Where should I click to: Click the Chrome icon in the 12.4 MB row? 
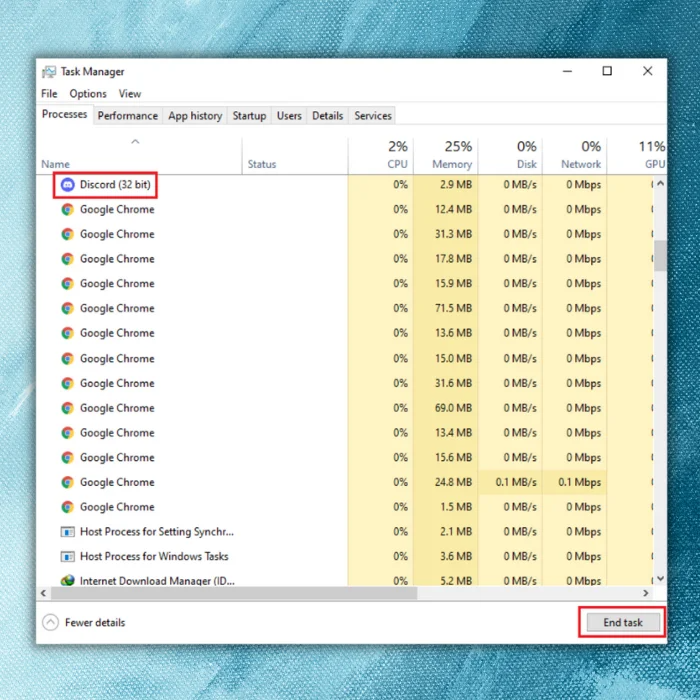point(67,209)
